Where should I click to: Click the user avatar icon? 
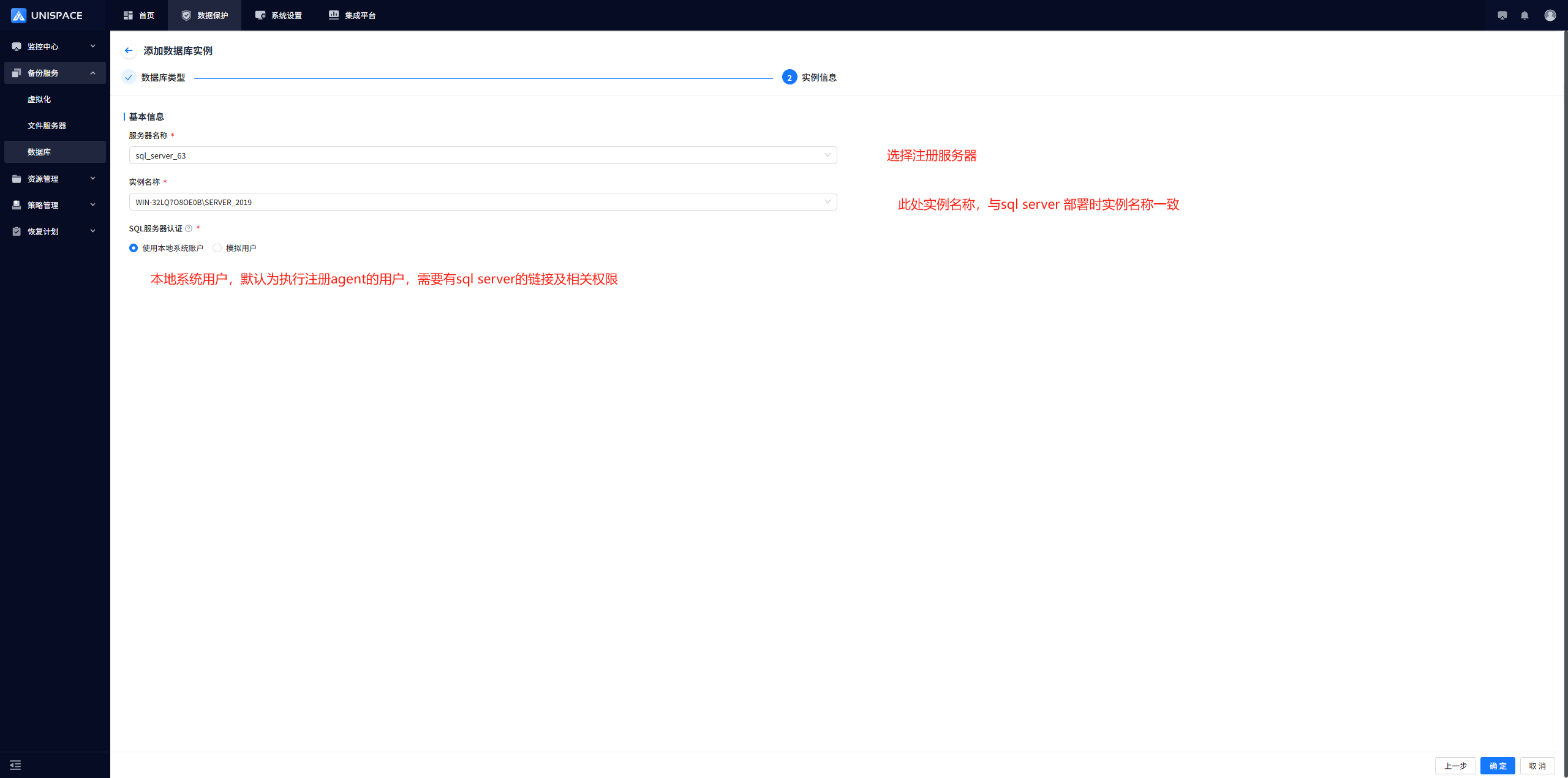[x=1550, y=15]
